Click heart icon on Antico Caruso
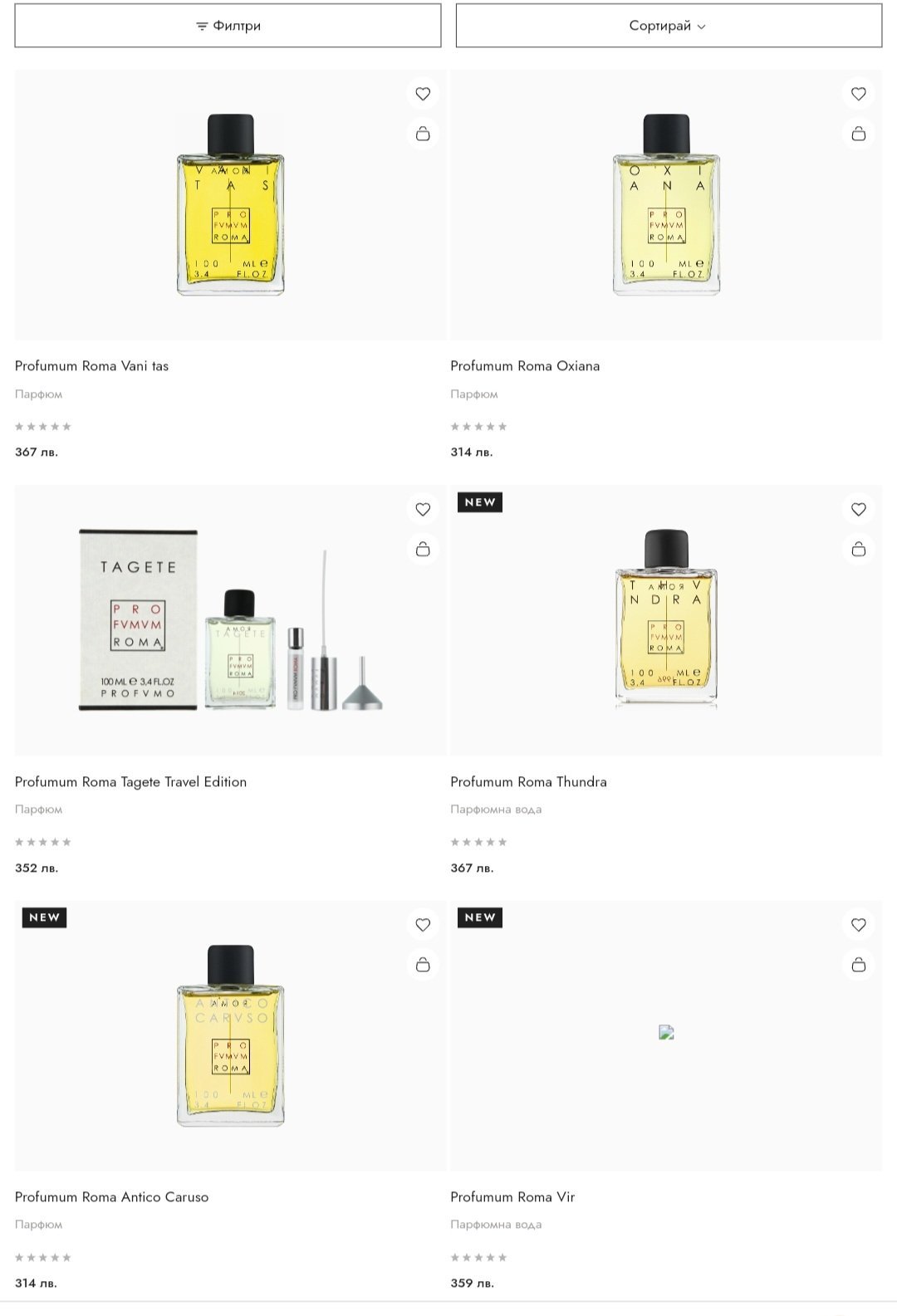897x1316 pixels. tap(423, 925)
